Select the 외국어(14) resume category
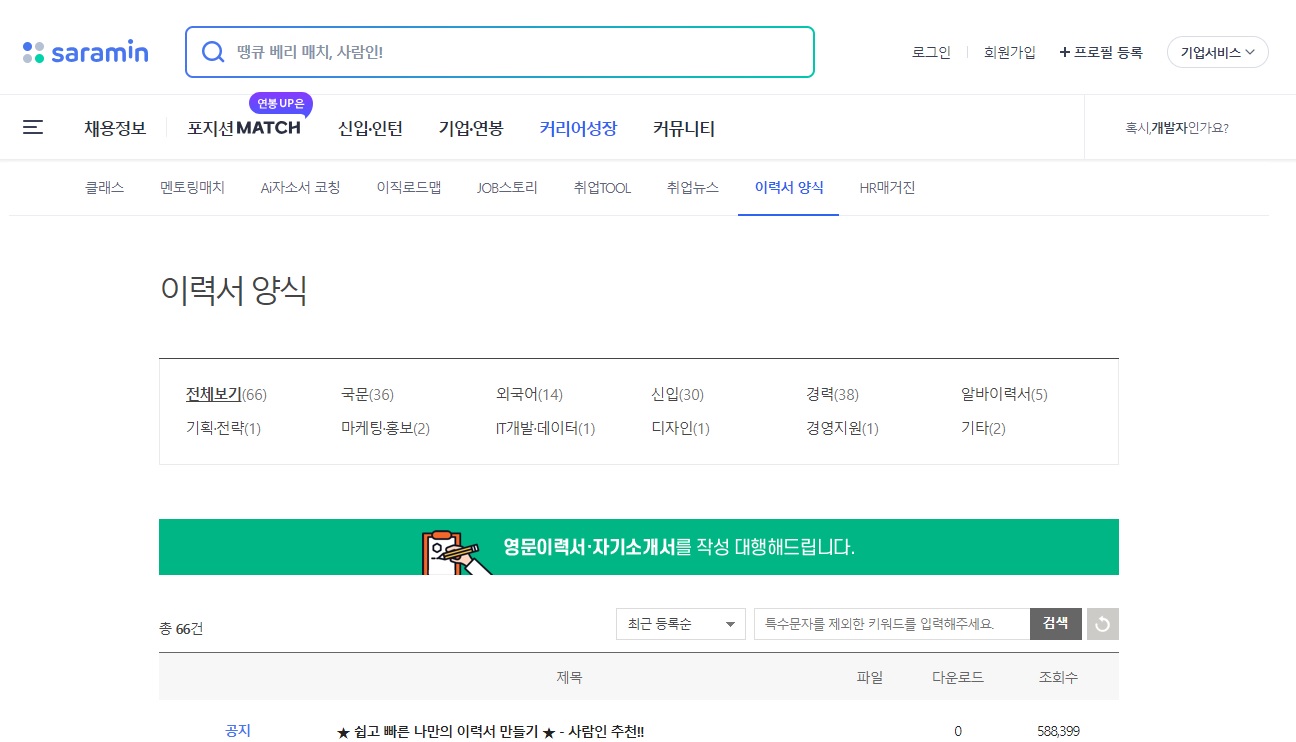Viewport: 1296px width, 742px height. click(529, 394)
